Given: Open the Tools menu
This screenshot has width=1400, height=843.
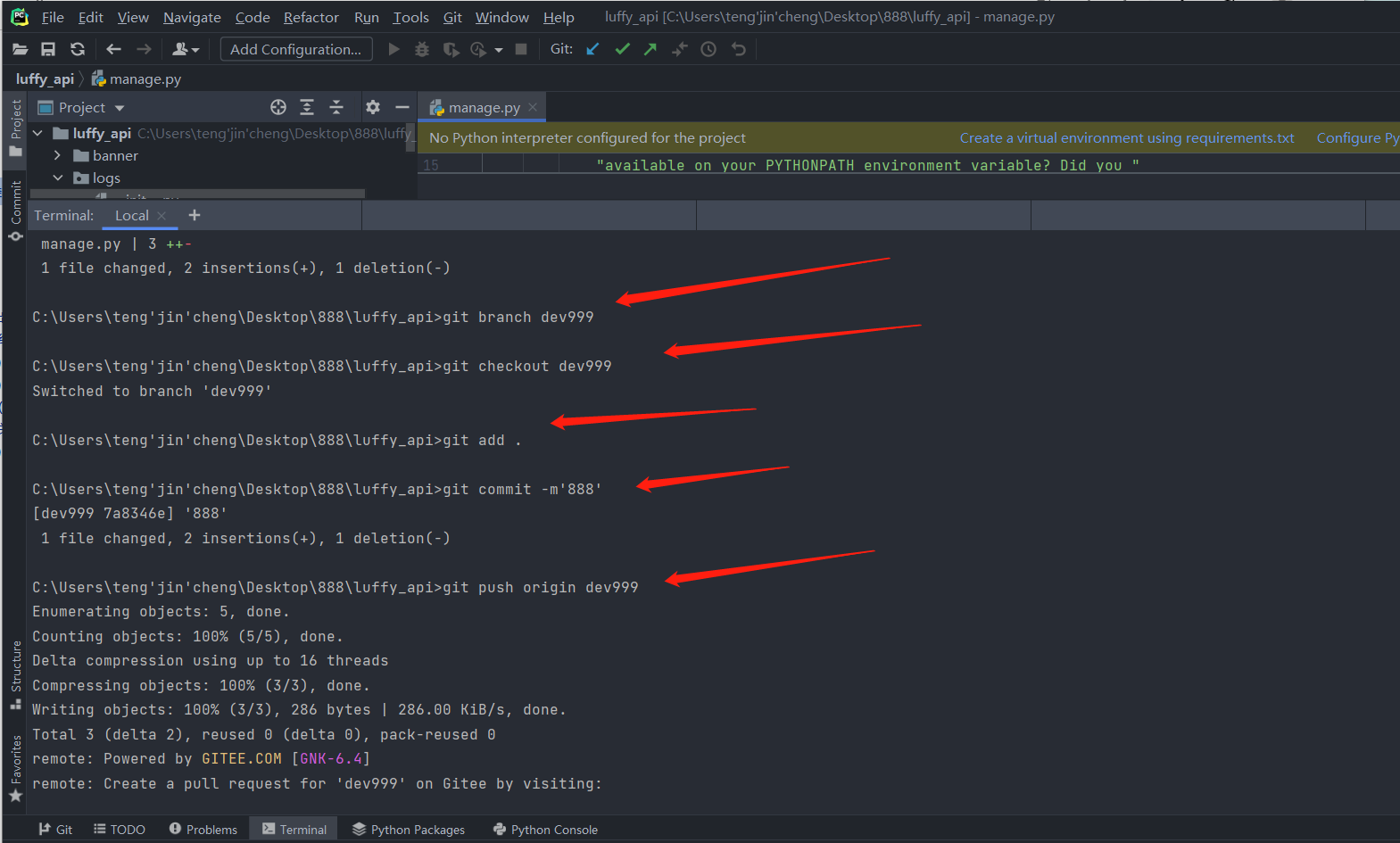Looking at the screenshot, I should [x=410, y=17].
